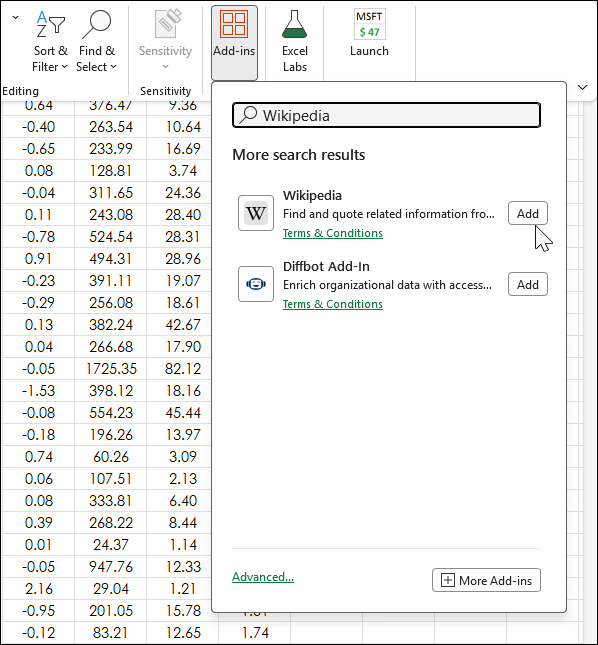Image resolution: width=598 pixels, height=645 pixels.
Task: Select cell containing 2.16
Action: coord(38,589)
